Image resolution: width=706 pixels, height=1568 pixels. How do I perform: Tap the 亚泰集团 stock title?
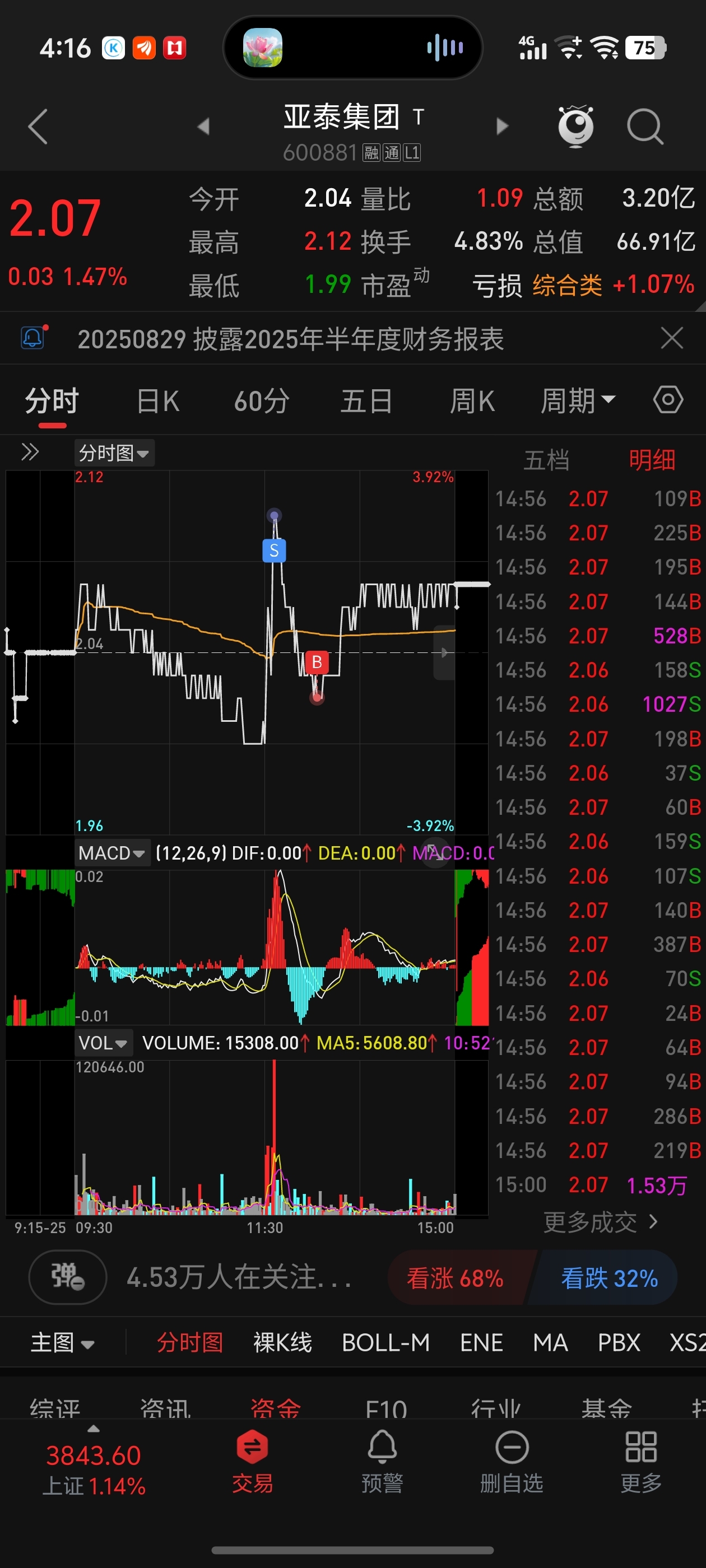pos(341,116)
